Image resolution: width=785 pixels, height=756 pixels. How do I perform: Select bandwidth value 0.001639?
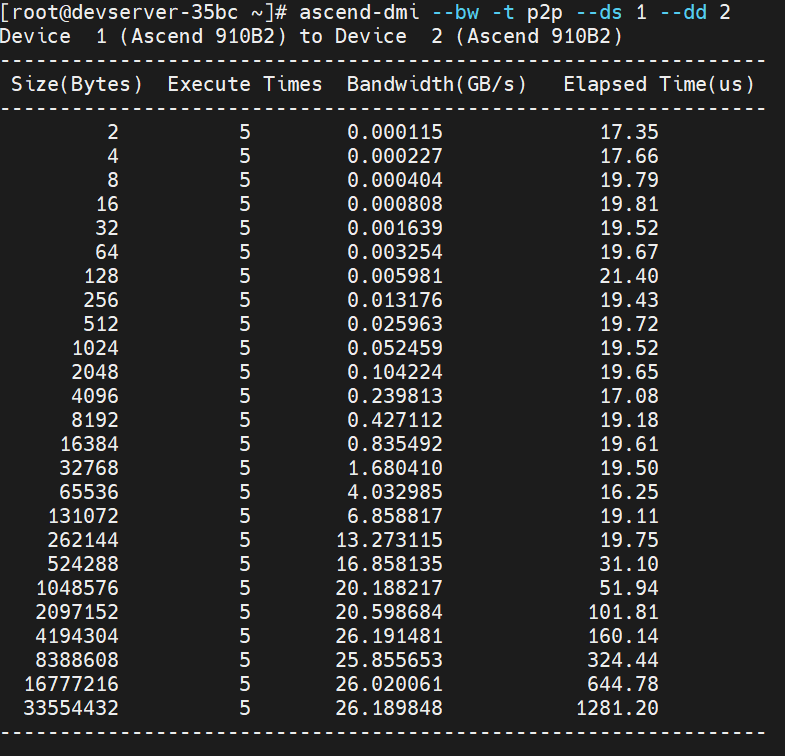click(x=395, y=228)
